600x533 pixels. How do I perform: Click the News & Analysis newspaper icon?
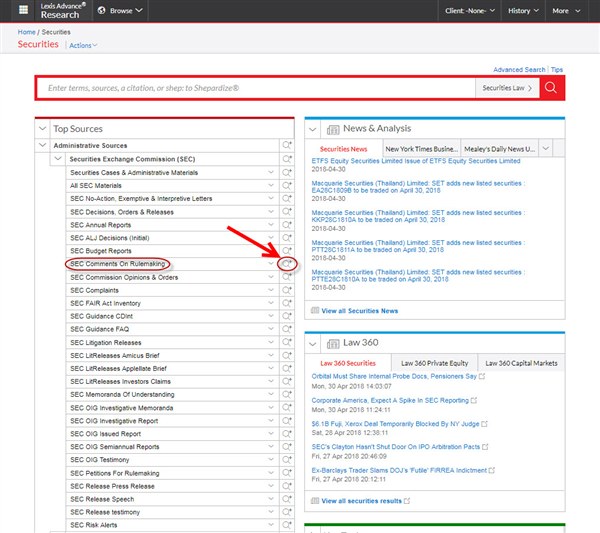click(x=333, y=130)
